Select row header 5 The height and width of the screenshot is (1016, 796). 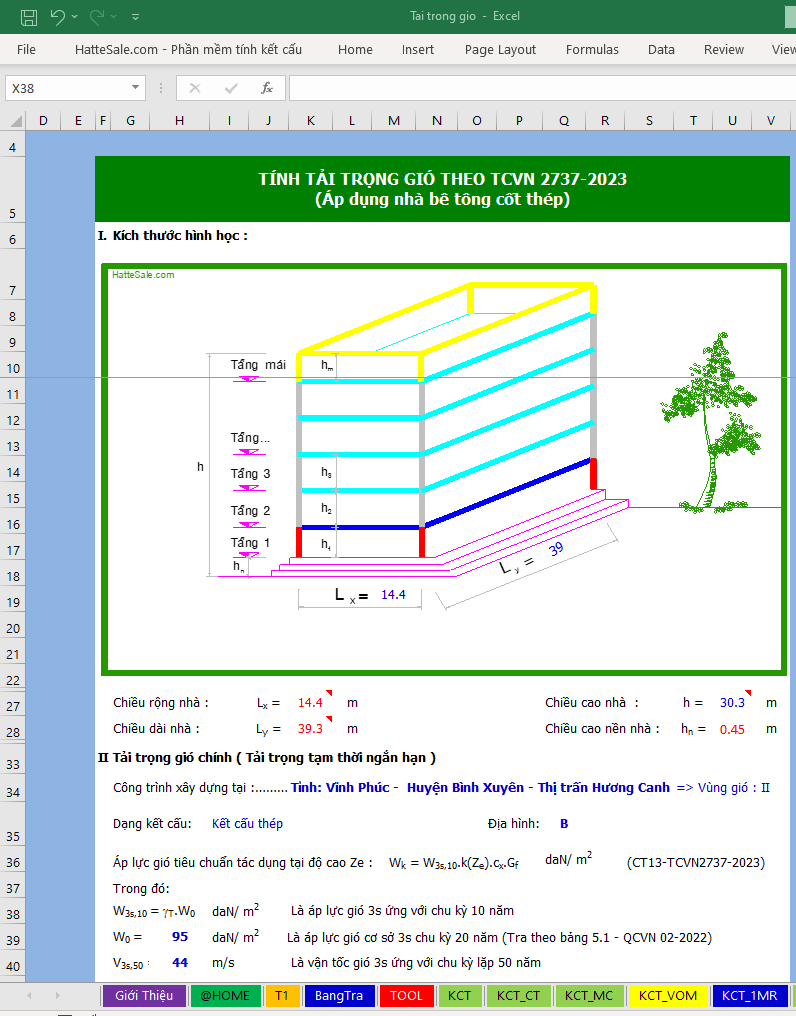(x=12, y=190)
